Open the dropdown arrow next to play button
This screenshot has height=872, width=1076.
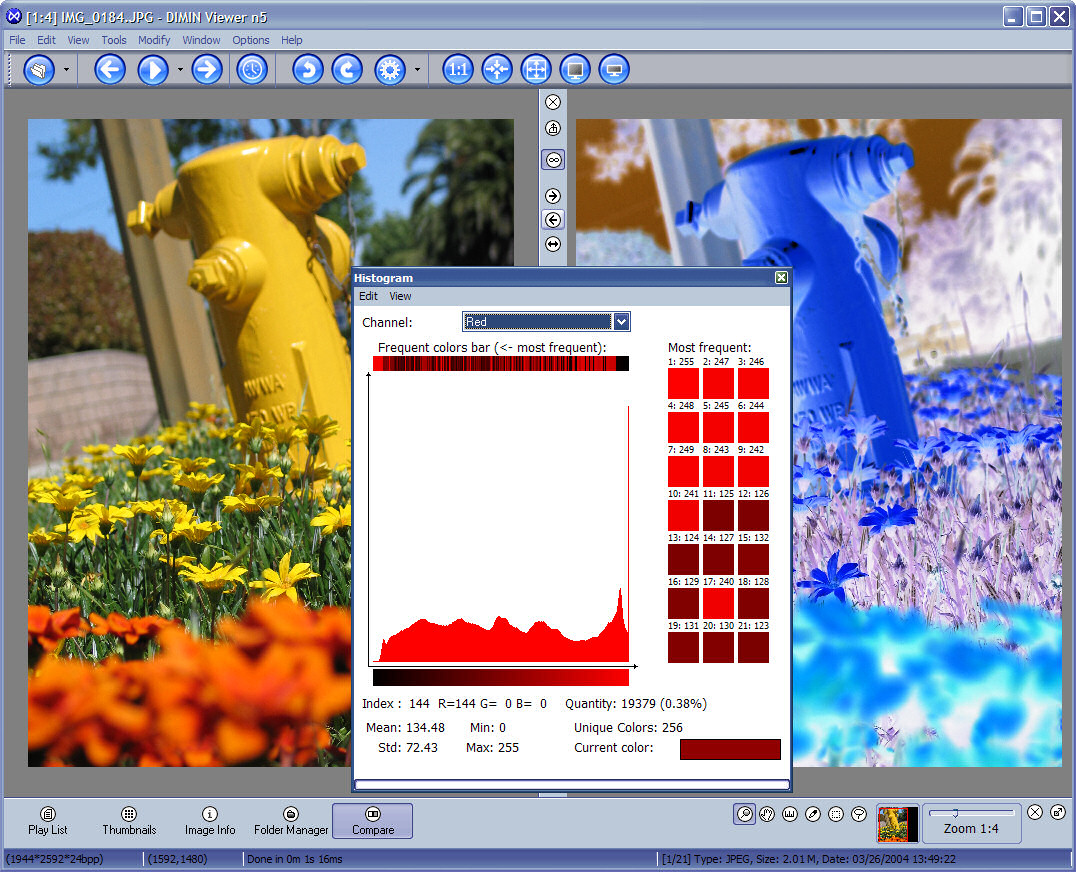click(180, 70)
